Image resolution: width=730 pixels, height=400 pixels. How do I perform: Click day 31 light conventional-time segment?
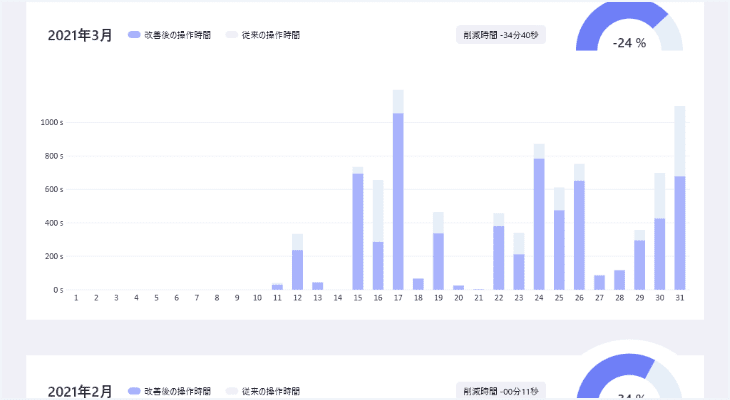click(x=680, y=141)
